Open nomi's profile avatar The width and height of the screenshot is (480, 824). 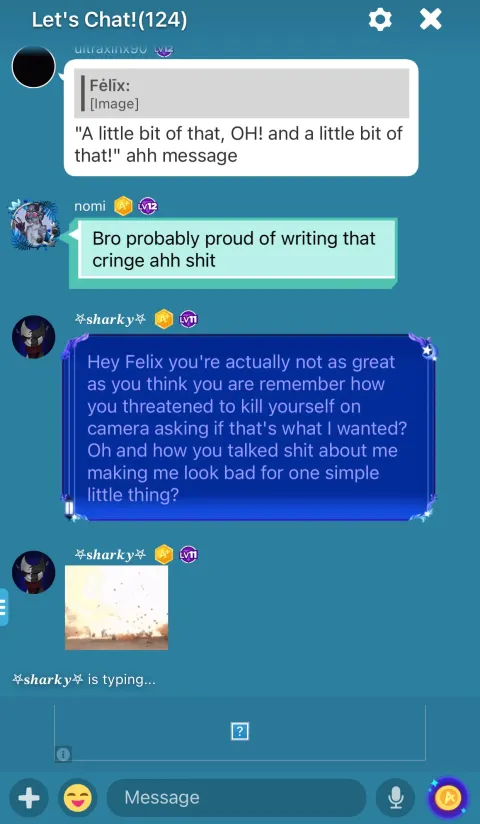click(x=35, y=224)
